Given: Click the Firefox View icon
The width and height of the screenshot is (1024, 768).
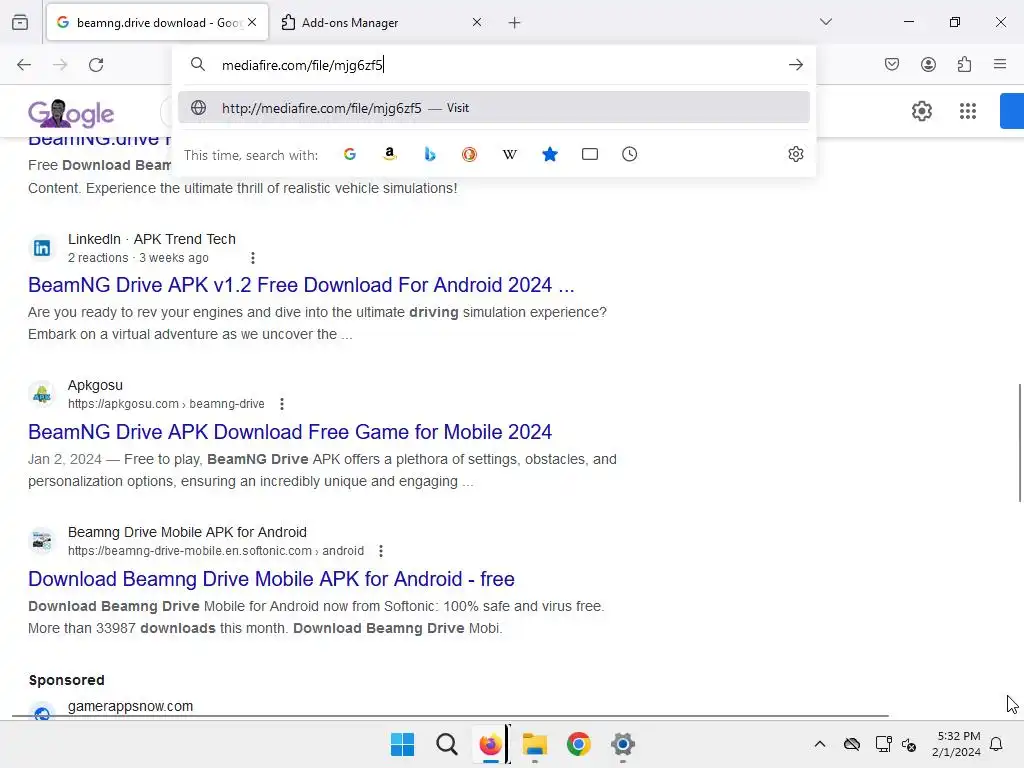Looking at the screenshot, I should tap(20, 22).
